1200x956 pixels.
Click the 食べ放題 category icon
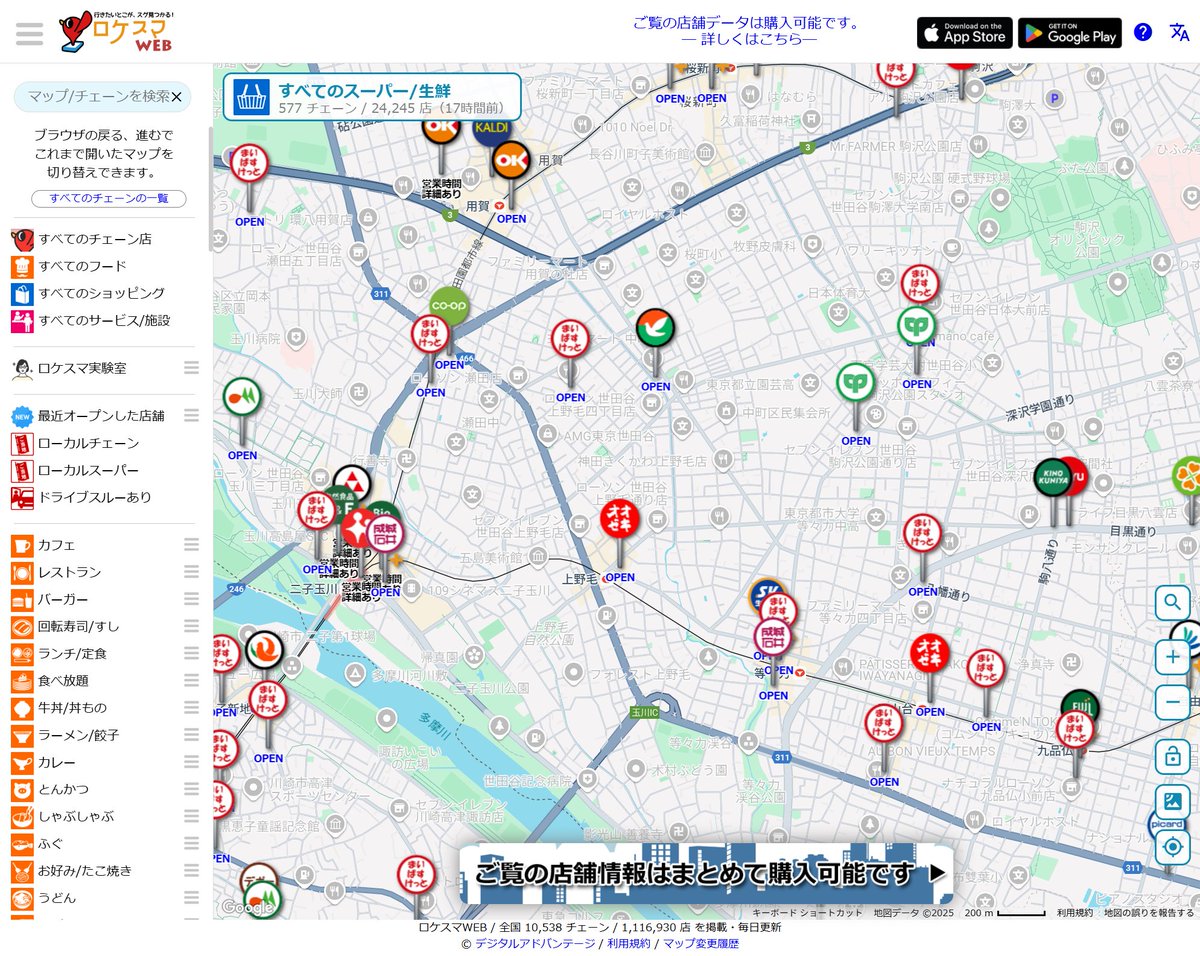click(x=22, y=680)
